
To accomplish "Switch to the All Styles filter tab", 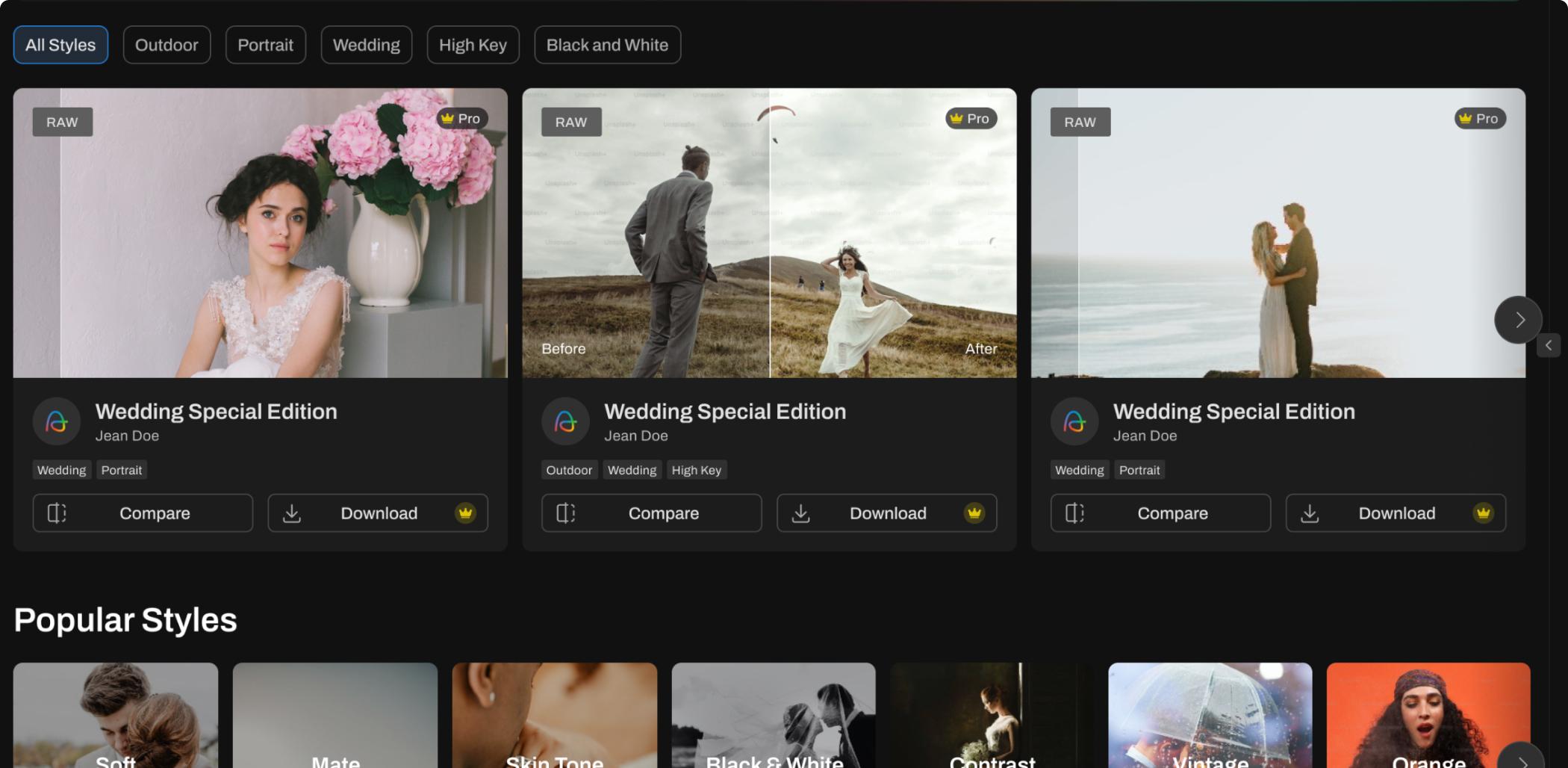I will [x=60, y=45].
